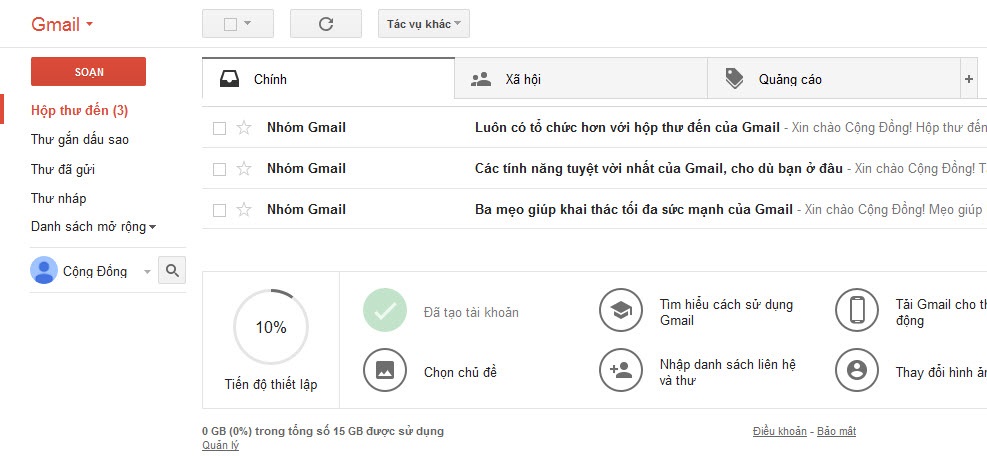Click the people icon on Xã hội tab
This screenshot has width=987, height=456.
[481, 79]
